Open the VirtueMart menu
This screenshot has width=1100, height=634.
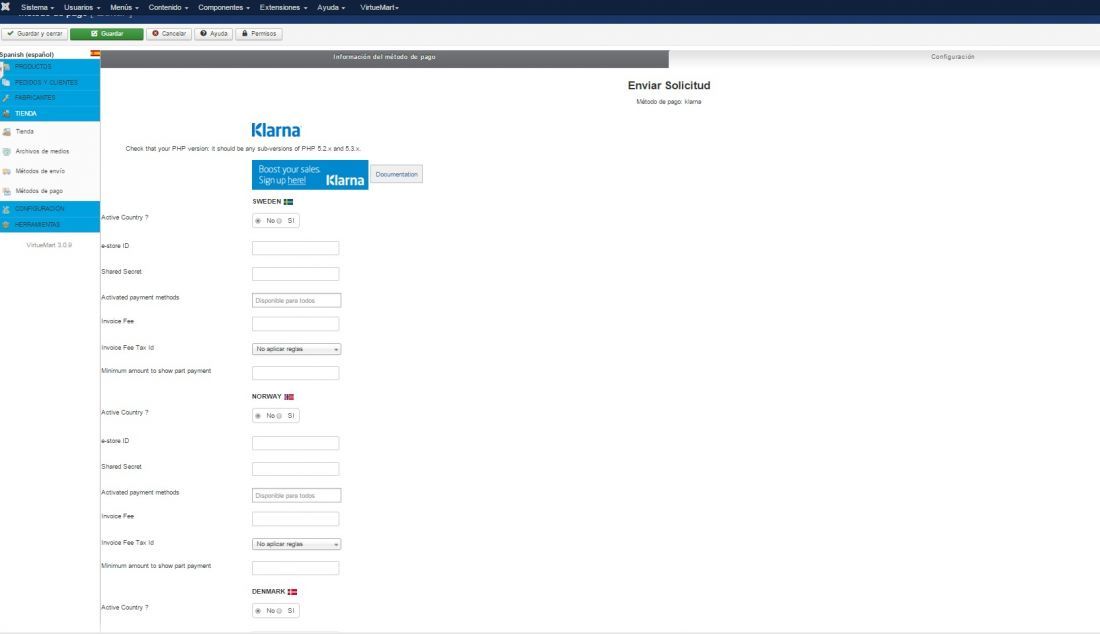379,7
